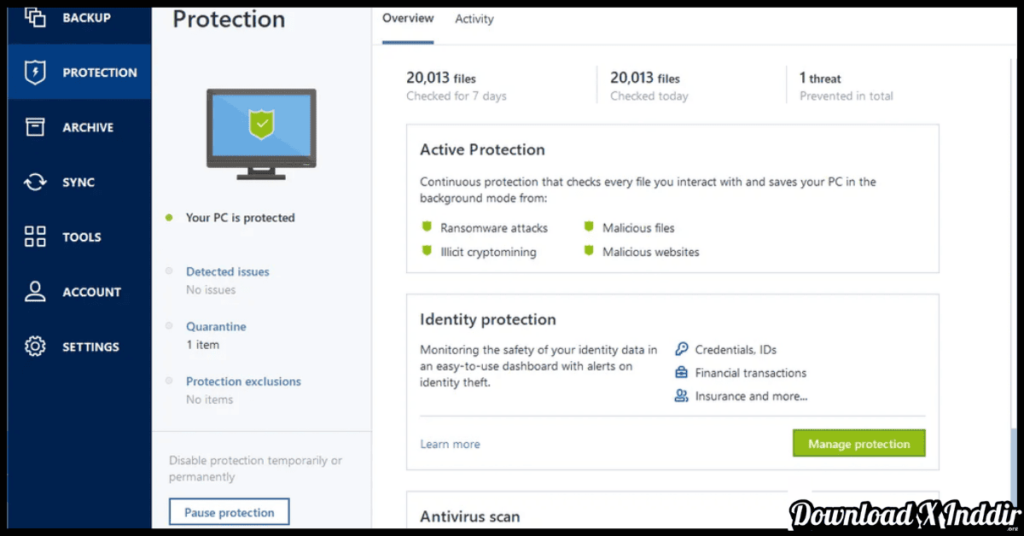Click the Identity protection heading
Image resolution: width=1024 pixels, height=536 pixels.
[488, 319]
